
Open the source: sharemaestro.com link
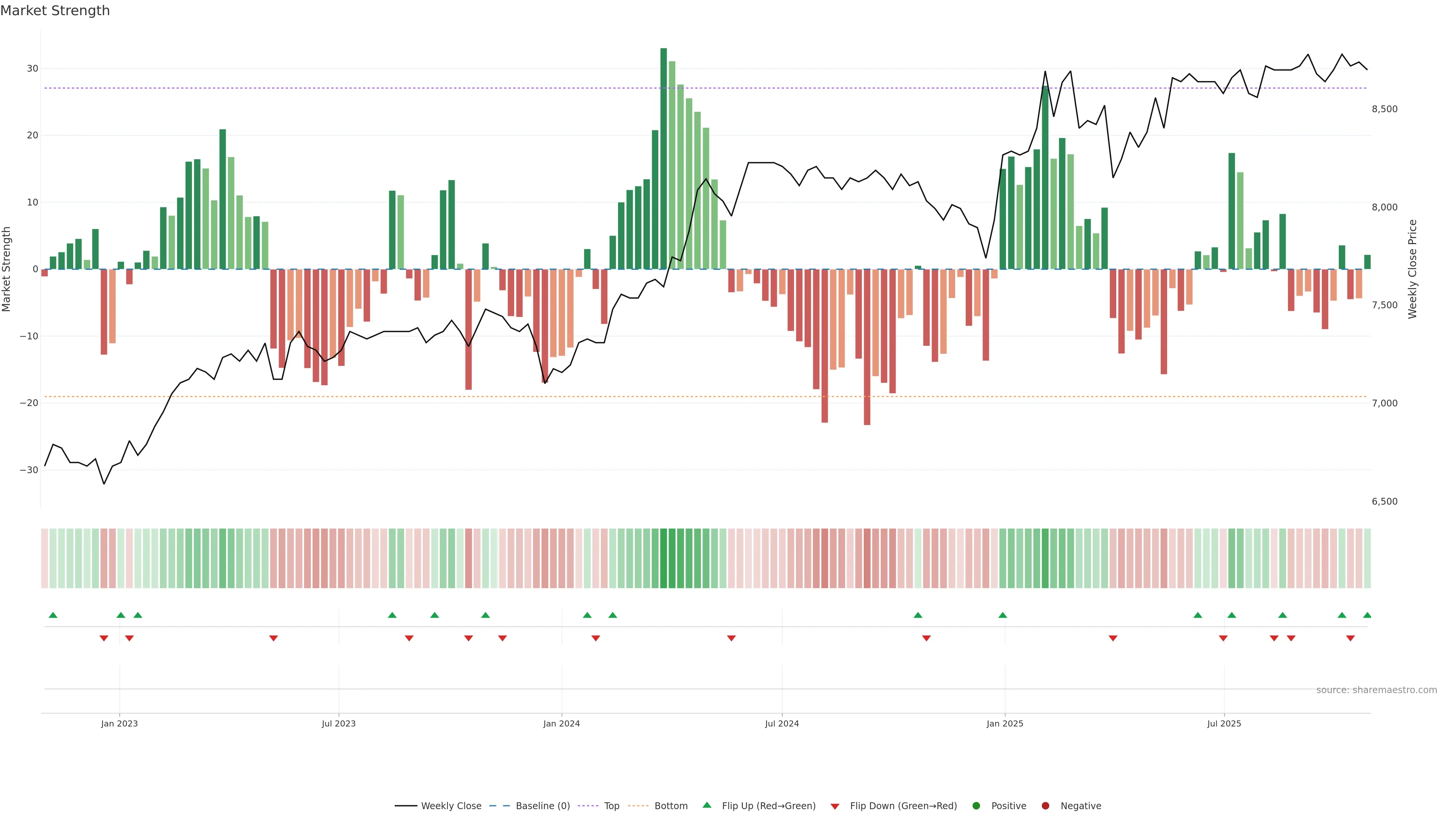pyautogui.click(x=1376, y=690)
